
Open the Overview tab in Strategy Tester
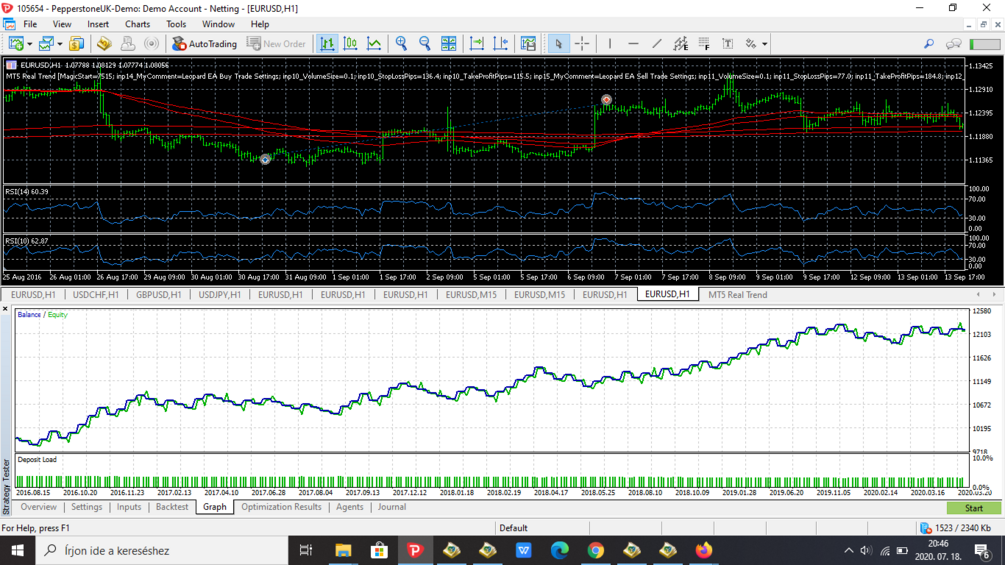click(x=38, y=507)
